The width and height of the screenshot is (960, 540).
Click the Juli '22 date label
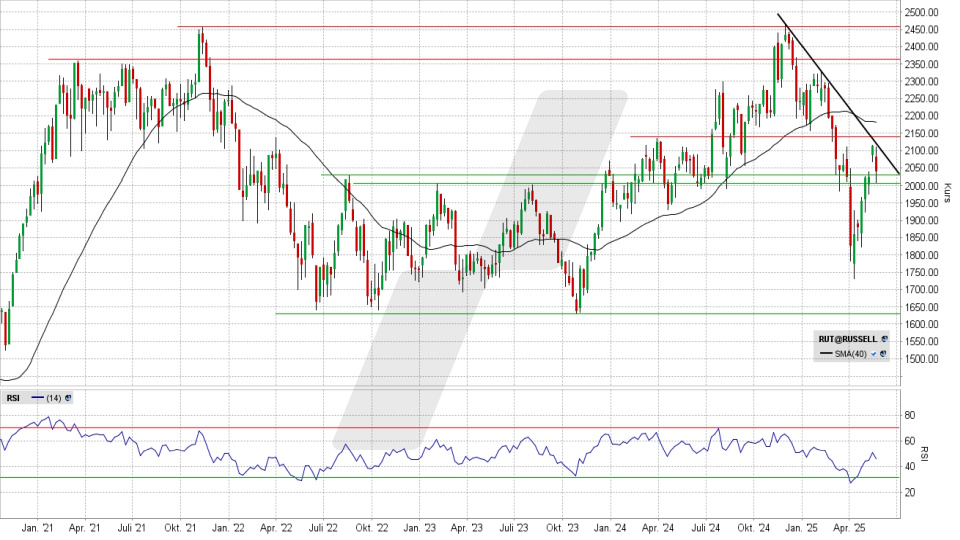[x=323, y=528]
